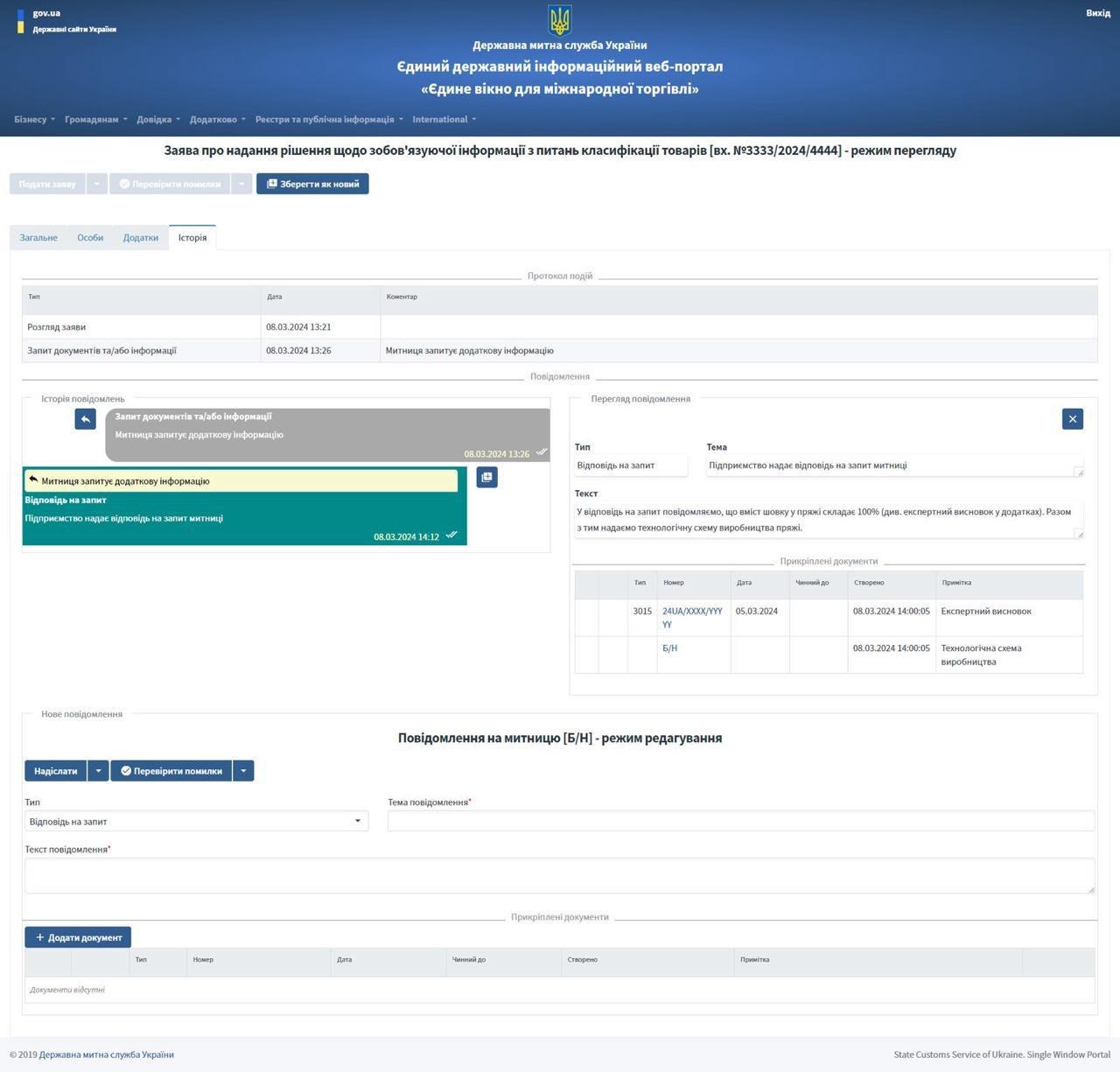1120x1072 pixels.
Task: Click Зберегти як новий button
Action: (x=312, y=184)
